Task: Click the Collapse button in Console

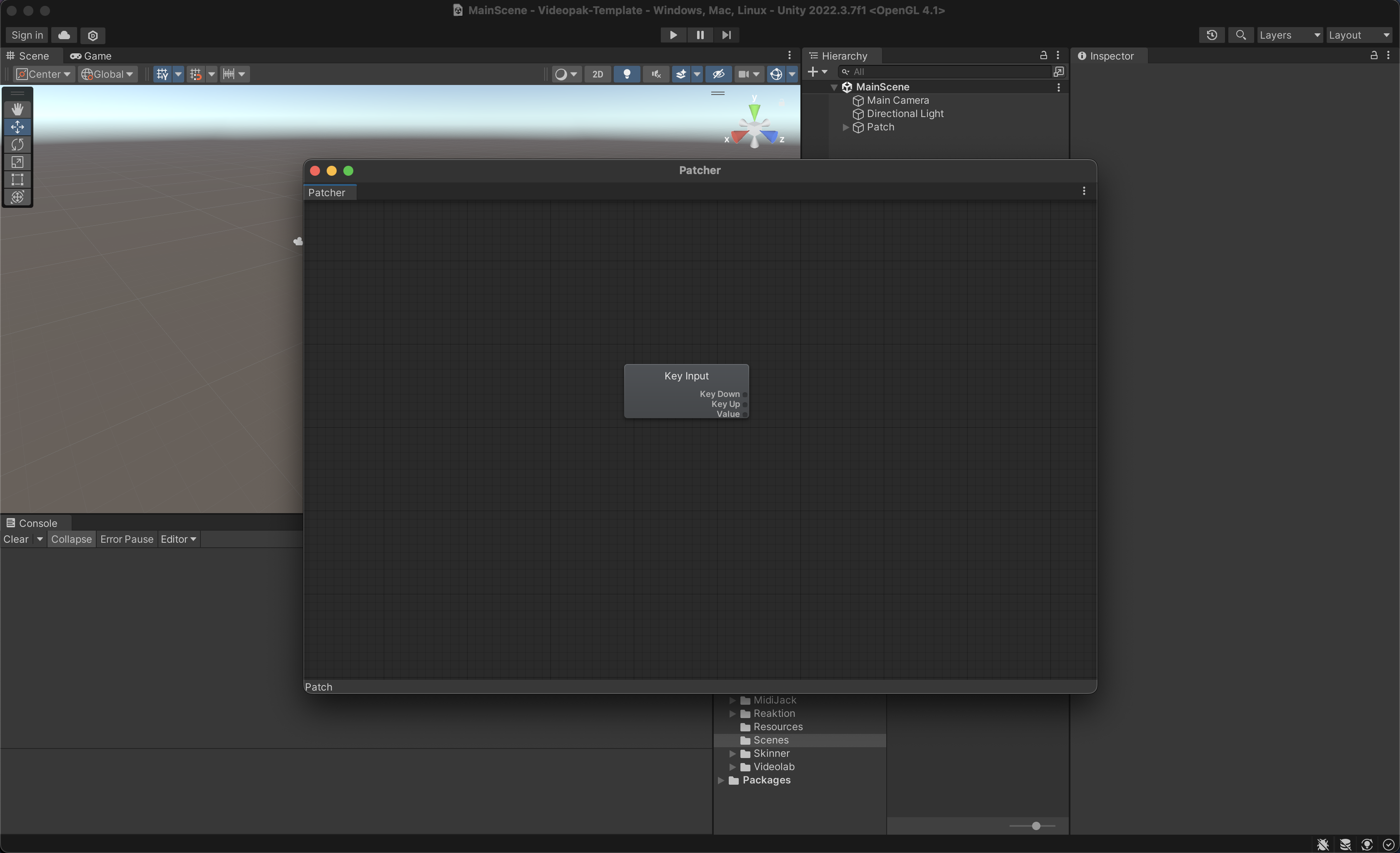Action: pos(71,539)
